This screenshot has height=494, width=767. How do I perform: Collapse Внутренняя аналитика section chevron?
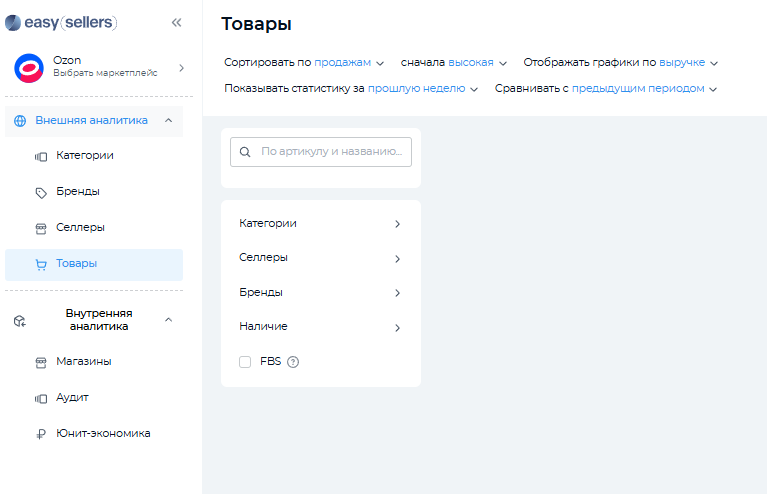point(169,320)
